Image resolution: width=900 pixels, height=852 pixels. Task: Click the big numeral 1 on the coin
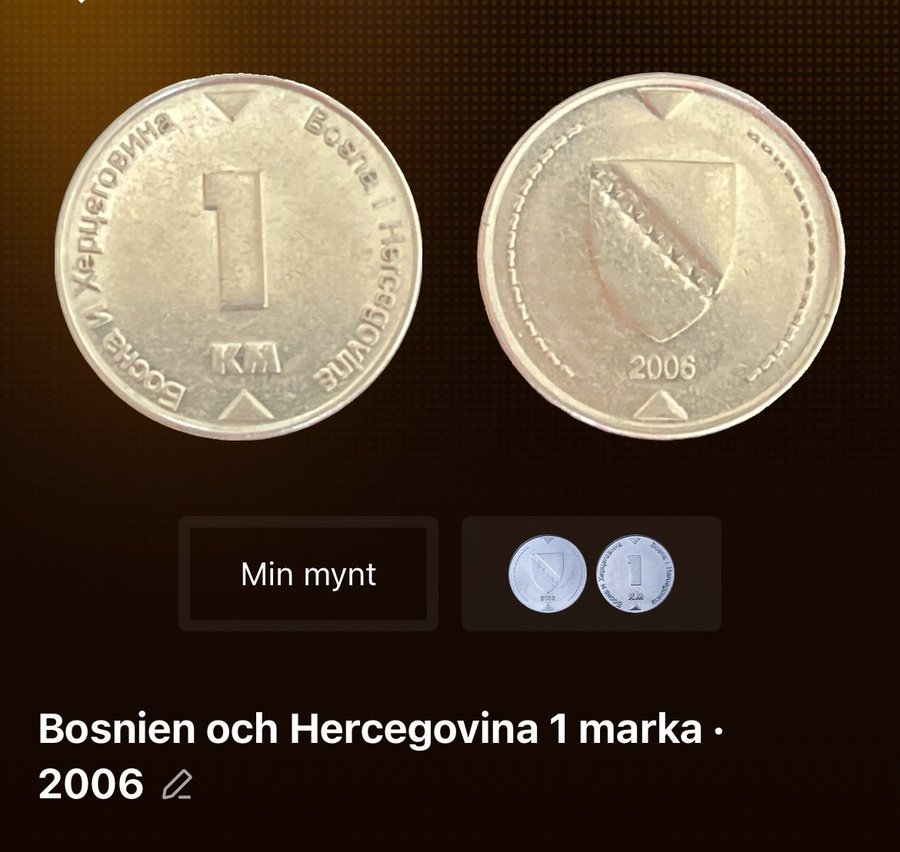(236, 241)
